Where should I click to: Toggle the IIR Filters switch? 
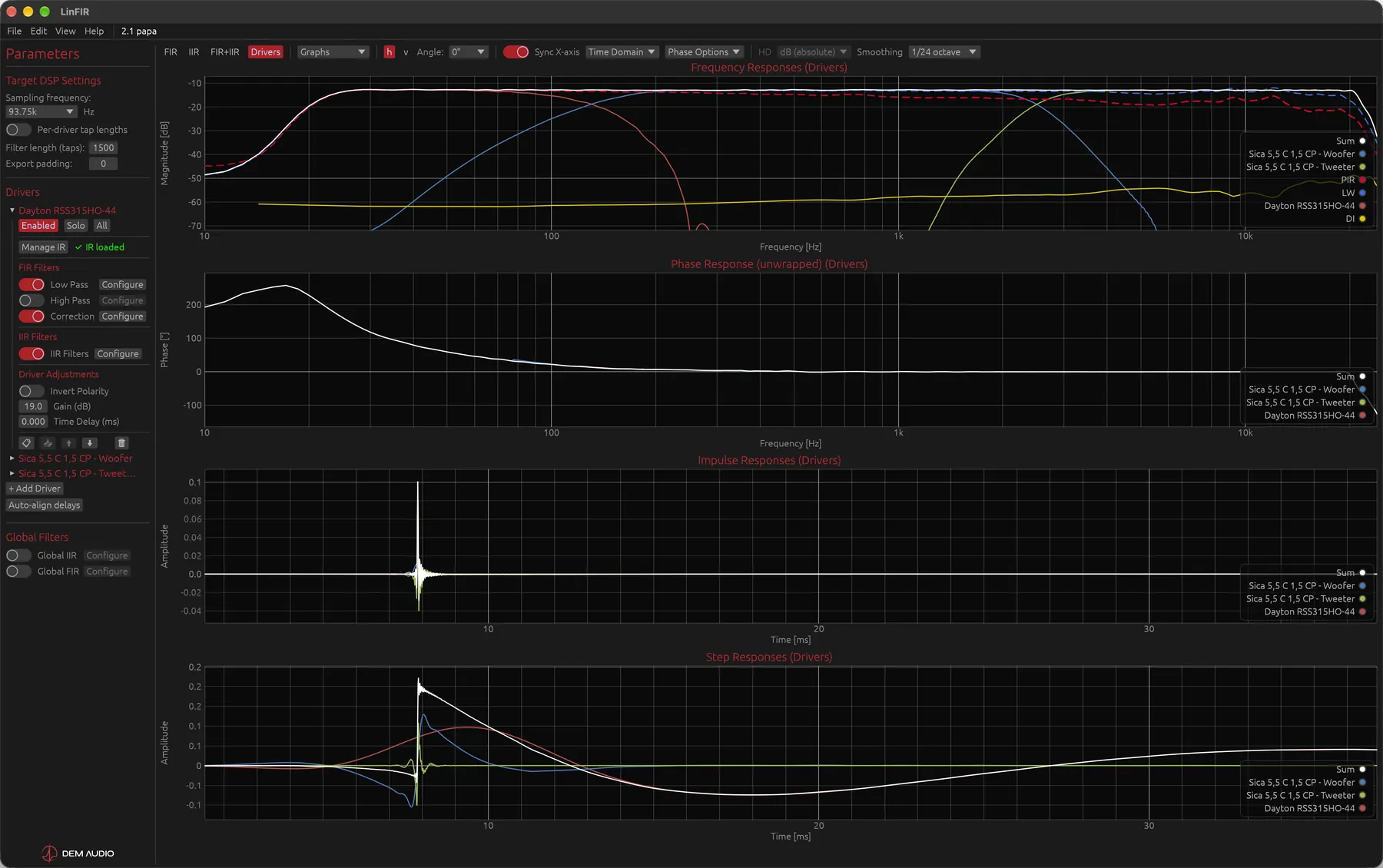pyautogui.click(x=32, y=354)
